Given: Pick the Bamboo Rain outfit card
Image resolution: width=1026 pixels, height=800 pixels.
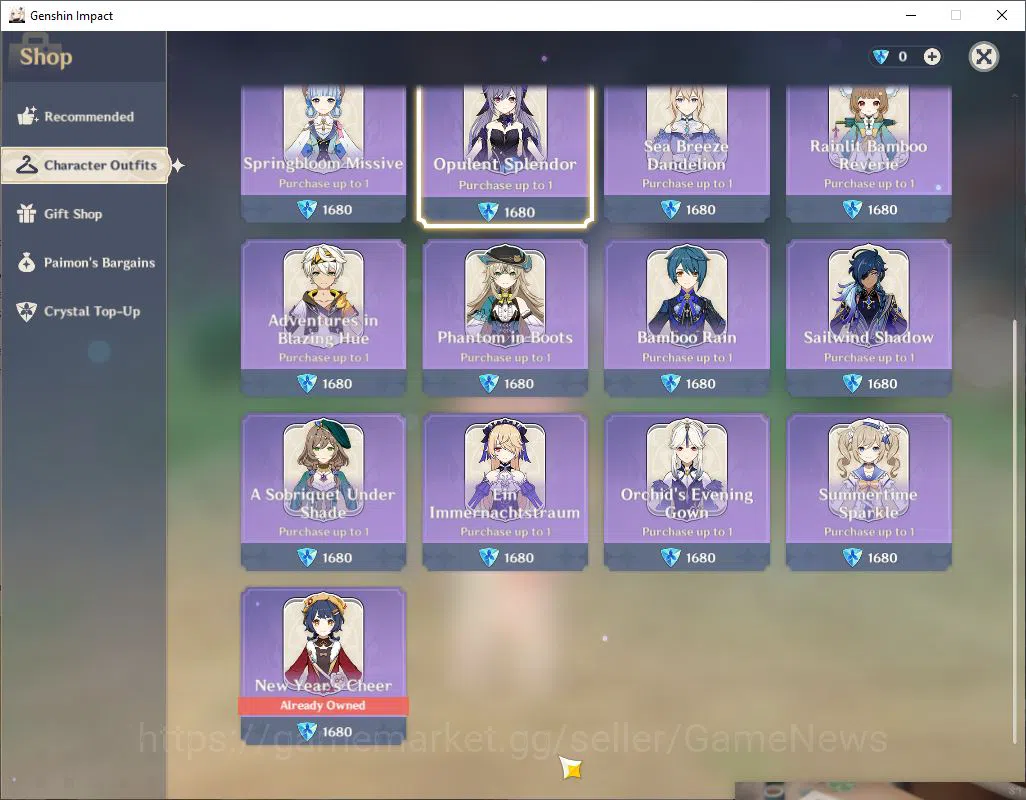Looking at the screenshot, I should pyautogui.click(x=686, y=318).
